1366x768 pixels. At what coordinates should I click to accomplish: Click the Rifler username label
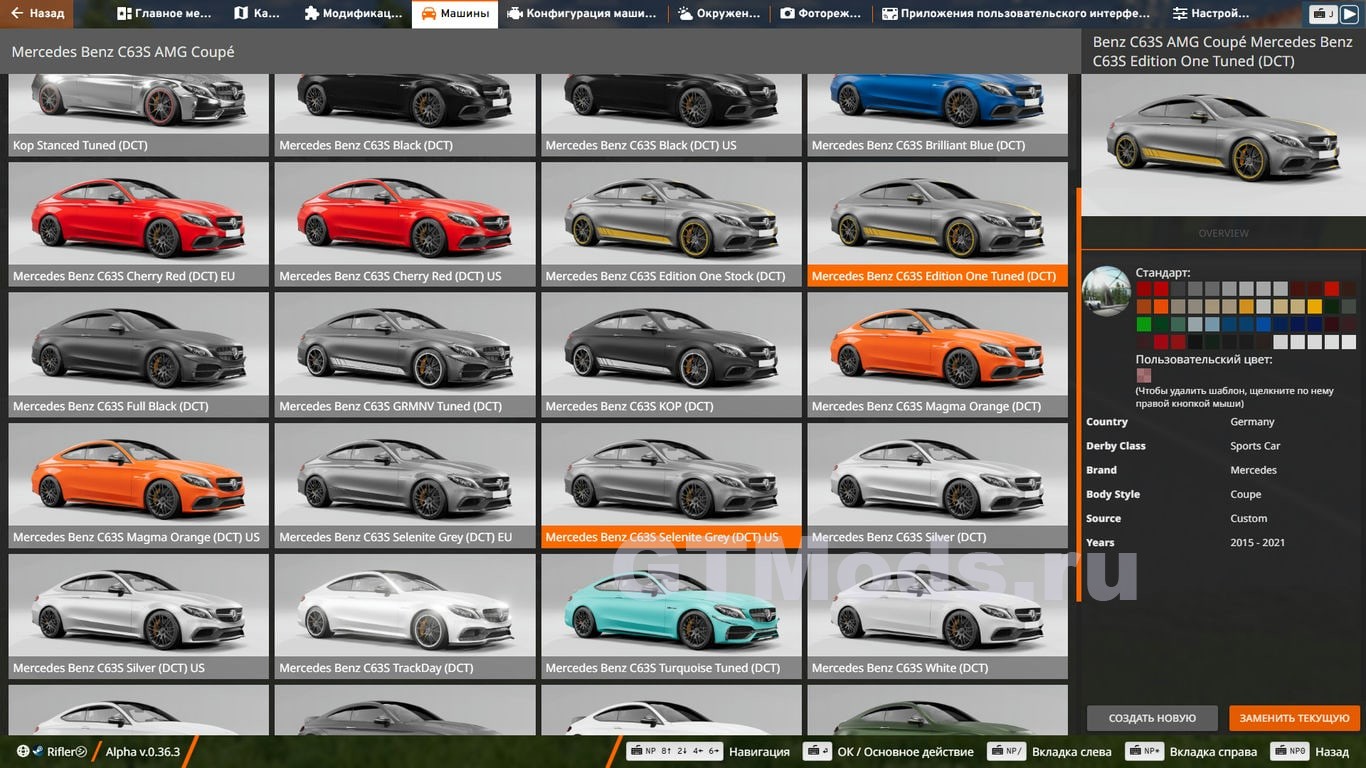67,752
